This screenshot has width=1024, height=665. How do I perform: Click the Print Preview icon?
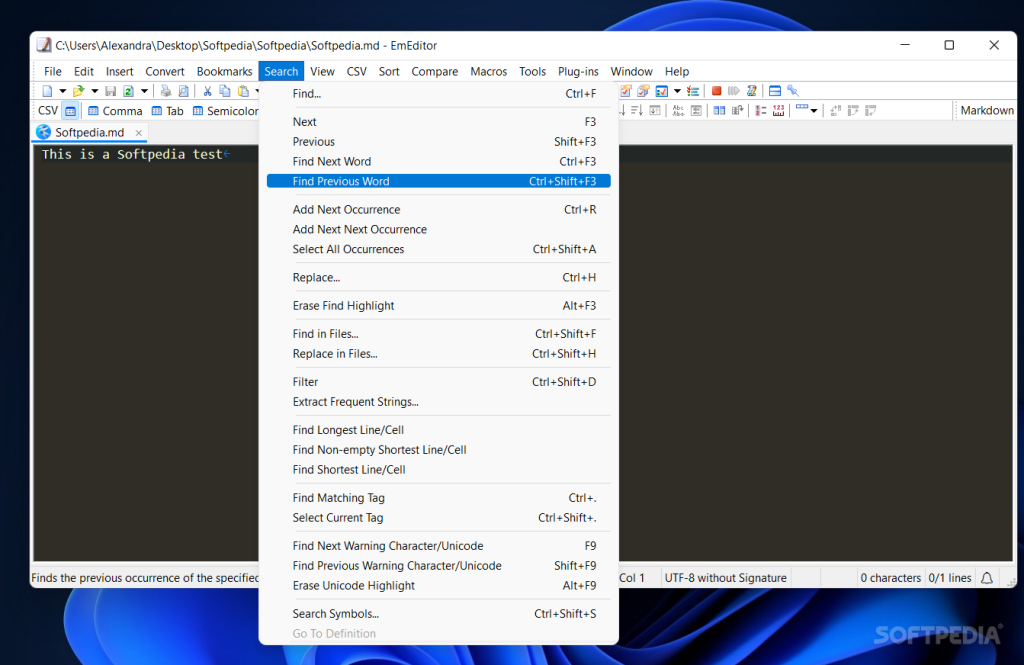[x=184, y=91]
